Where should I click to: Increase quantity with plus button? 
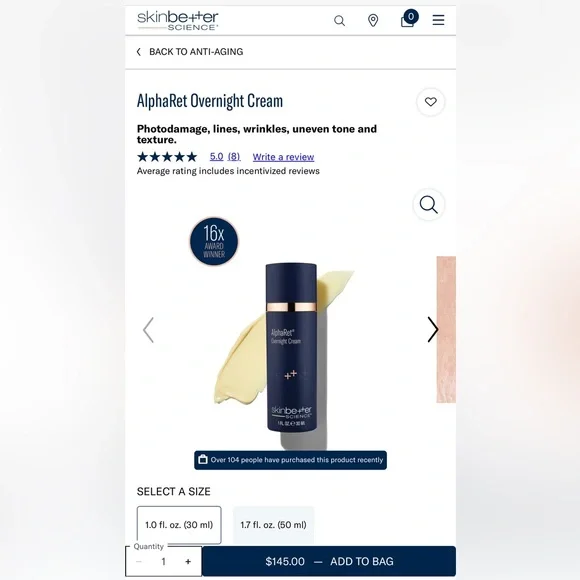(188, 562)
